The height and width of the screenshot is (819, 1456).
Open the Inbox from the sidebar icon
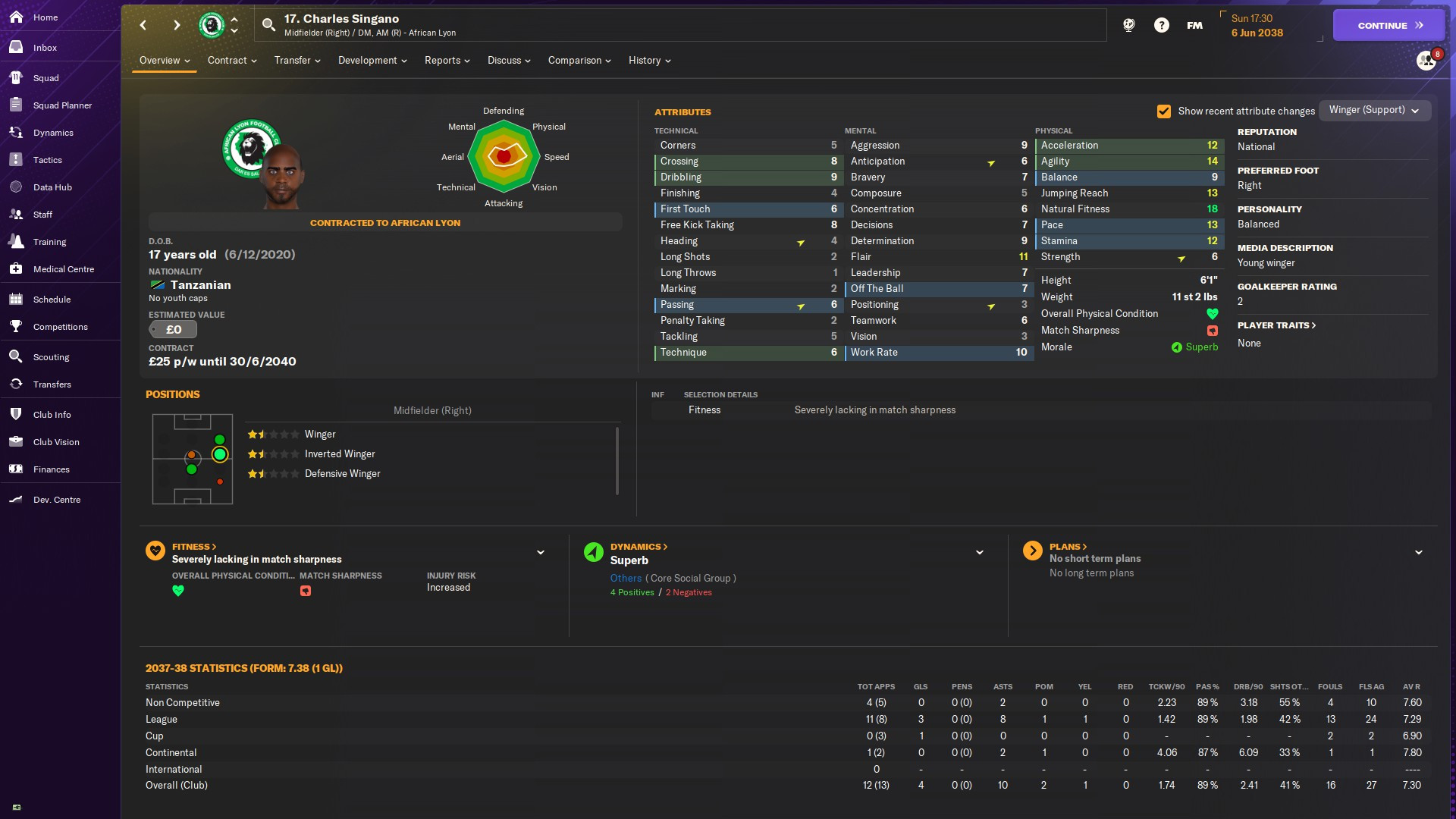click(16, 47)
